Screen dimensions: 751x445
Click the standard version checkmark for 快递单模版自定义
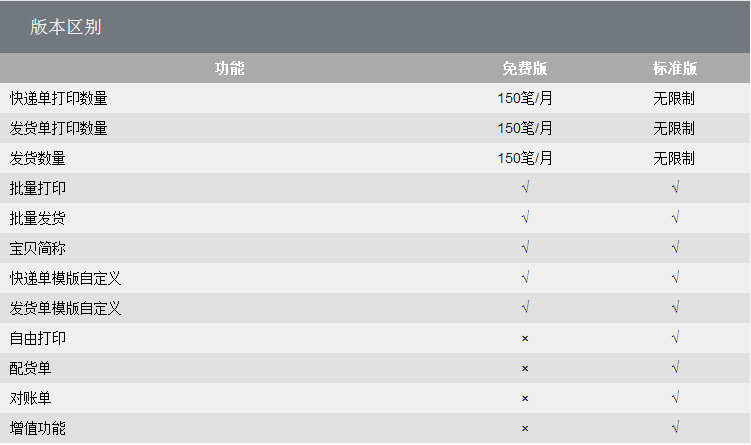coord(675,278)
